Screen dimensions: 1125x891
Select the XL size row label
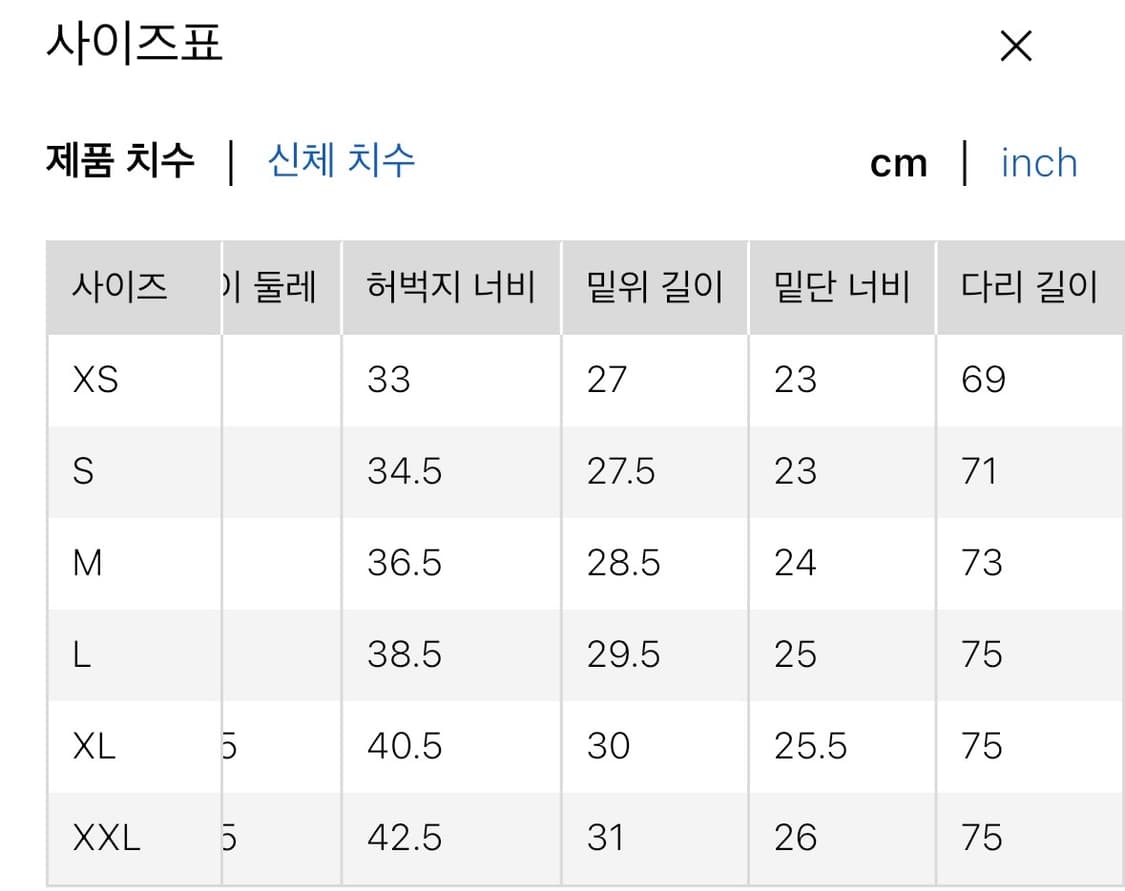pyautogui.click(x=95, y=746)
